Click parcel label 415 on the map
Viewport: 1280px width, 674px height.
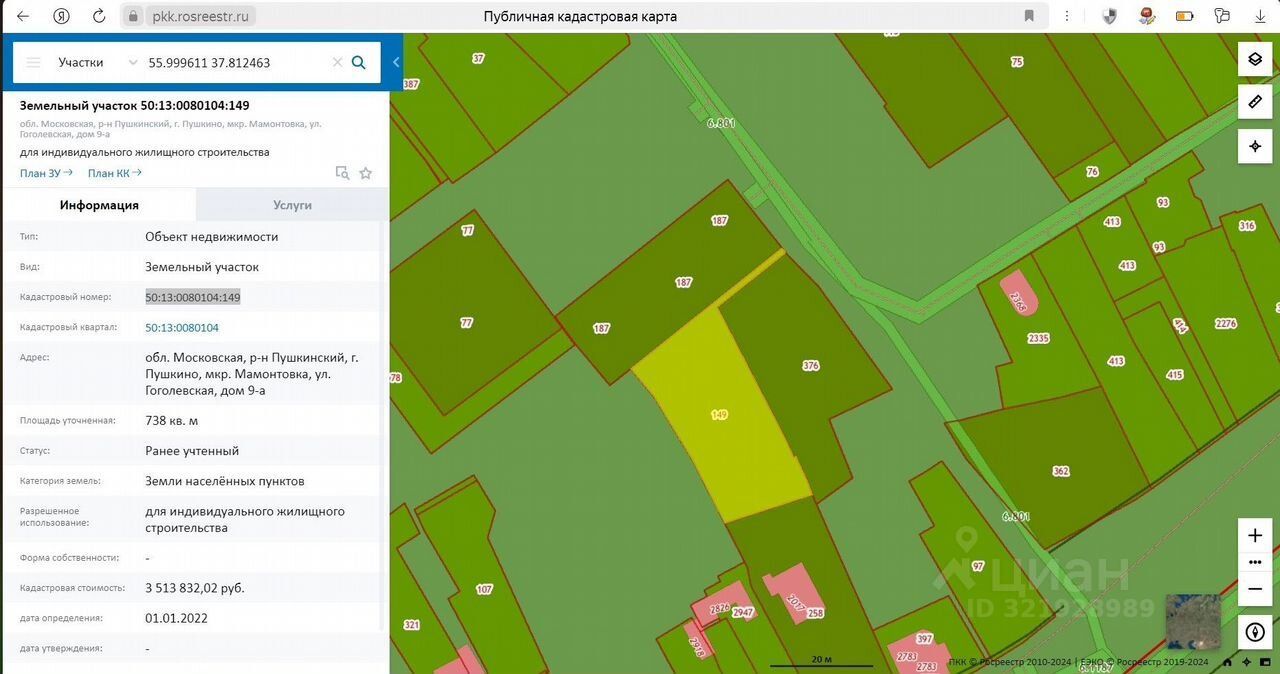point(1174,375)
